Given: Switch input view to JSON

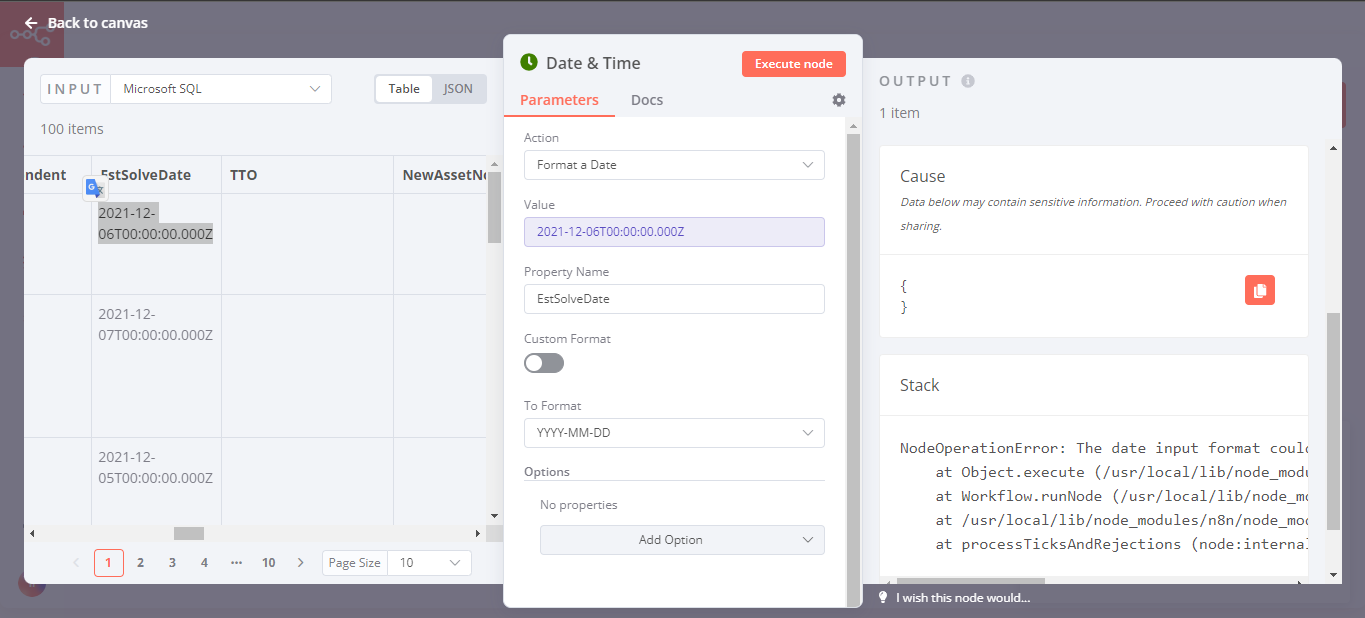Looking at the screenshot, I should tap(458, 88).
